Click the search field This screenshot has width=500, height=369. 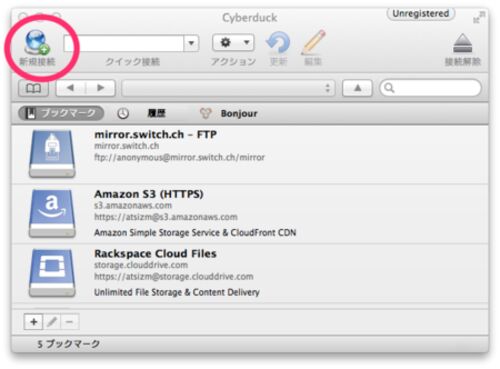430,88
